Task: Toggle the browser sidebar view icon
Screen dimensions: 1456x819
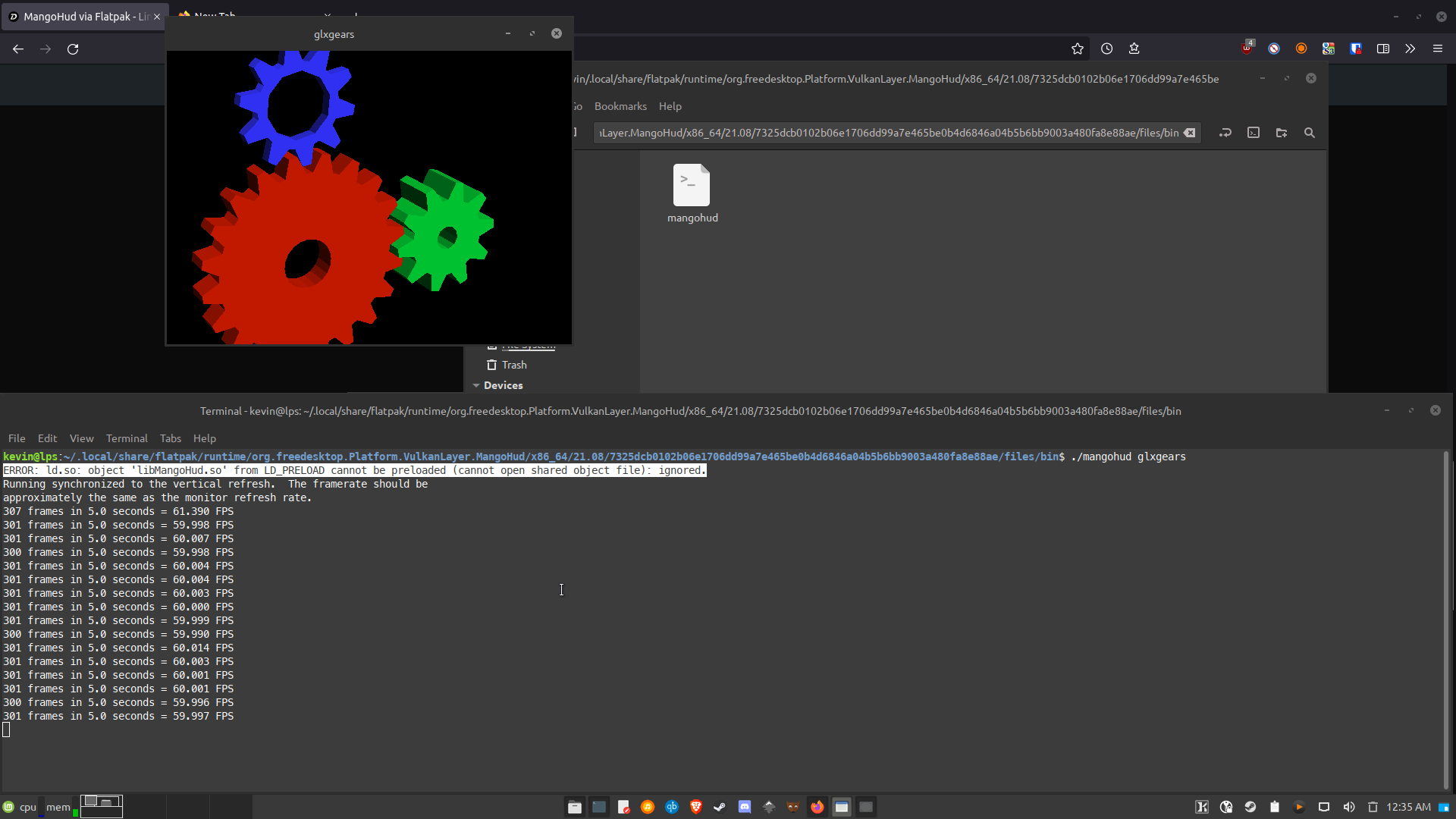Action: pos(1383,49)
